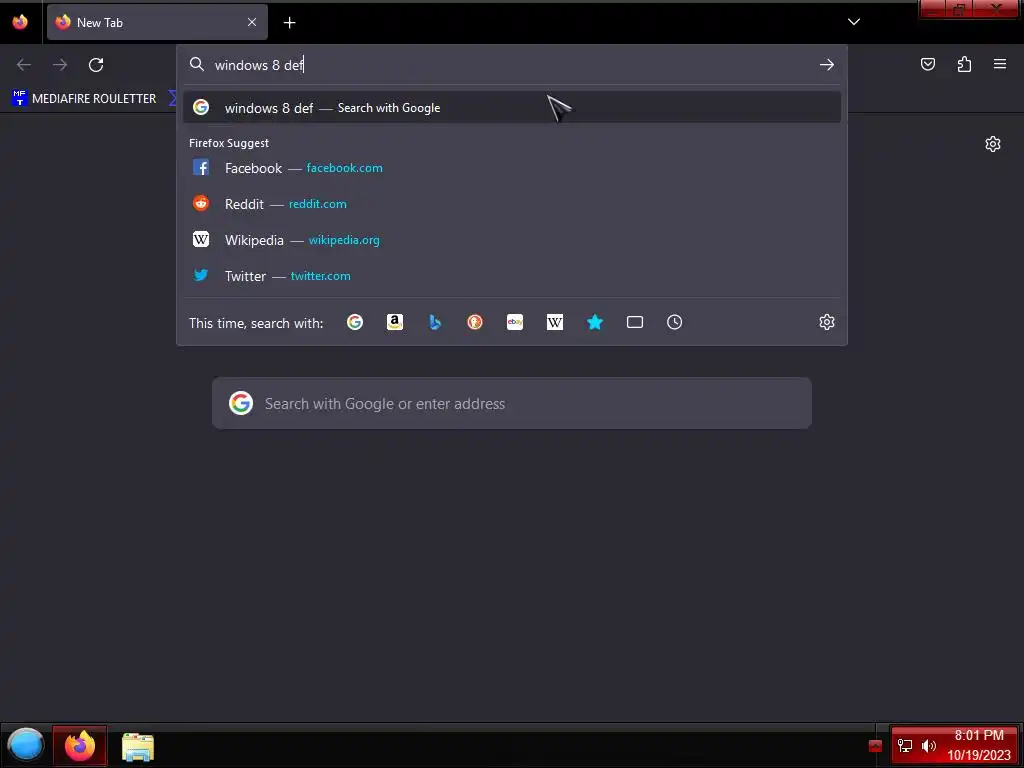
Task: Open the Extensions puzzle icon
Action: tap(964, 64)
